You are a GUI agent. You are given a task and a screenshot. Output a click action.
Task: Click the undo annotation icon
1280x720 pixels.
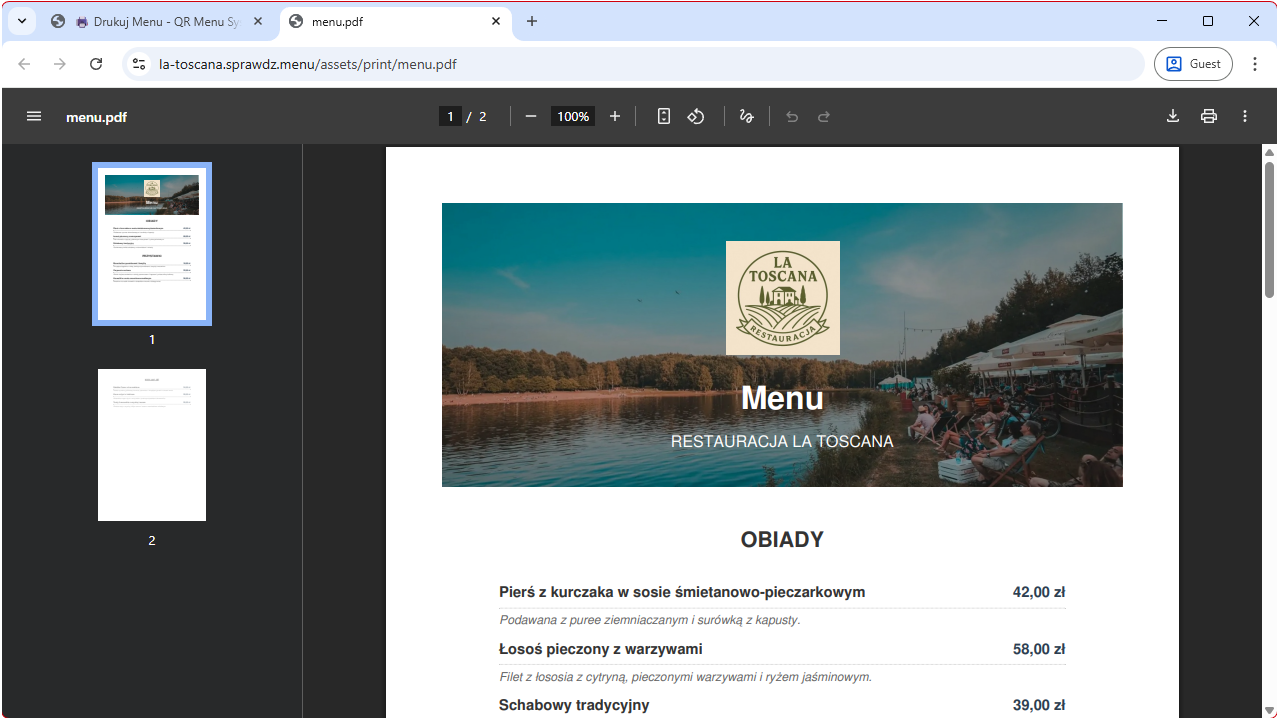click(792, 116)
